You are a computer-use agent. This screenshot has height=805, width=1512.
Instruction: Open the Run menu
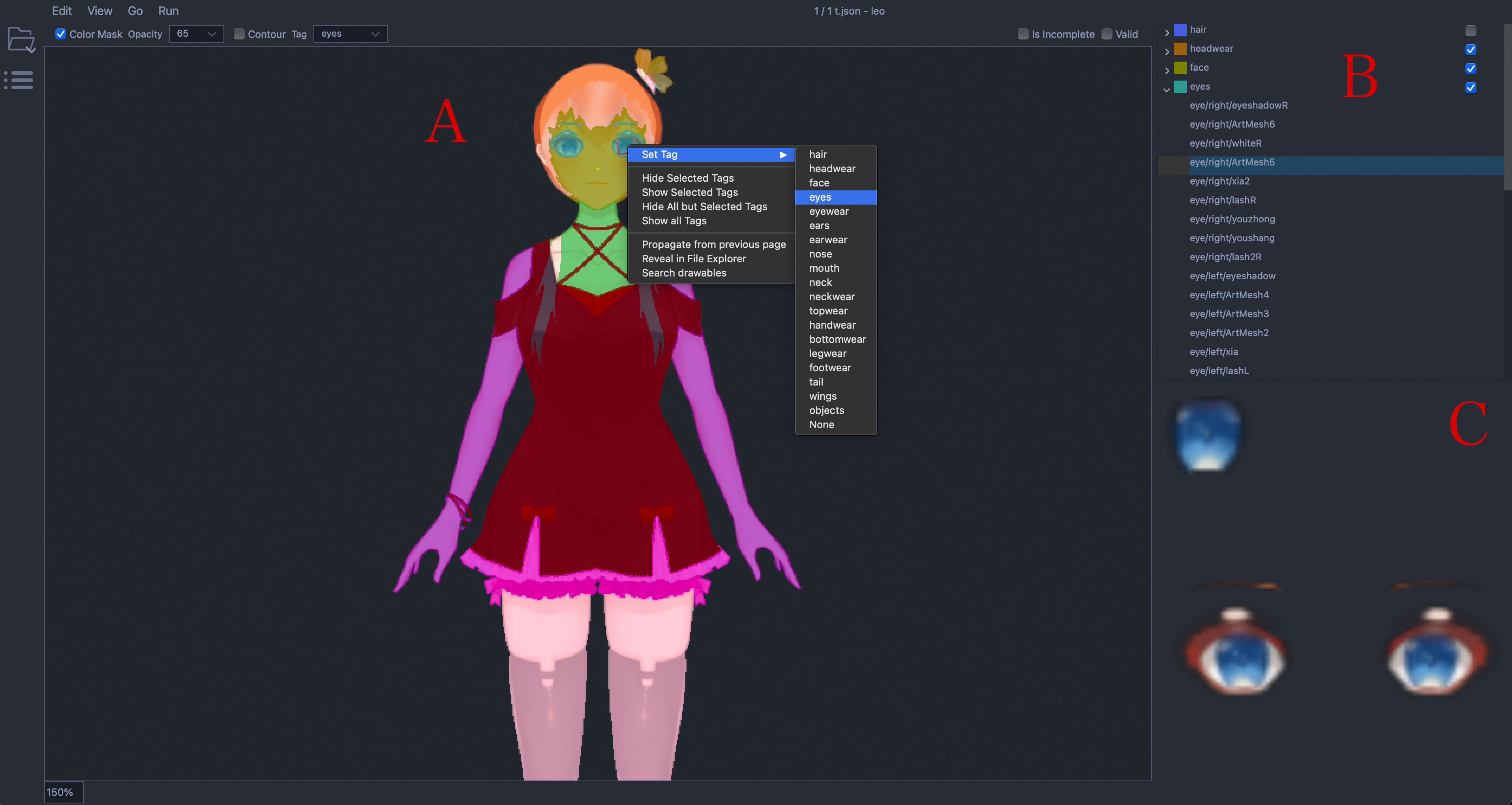[x=168, y=11]
